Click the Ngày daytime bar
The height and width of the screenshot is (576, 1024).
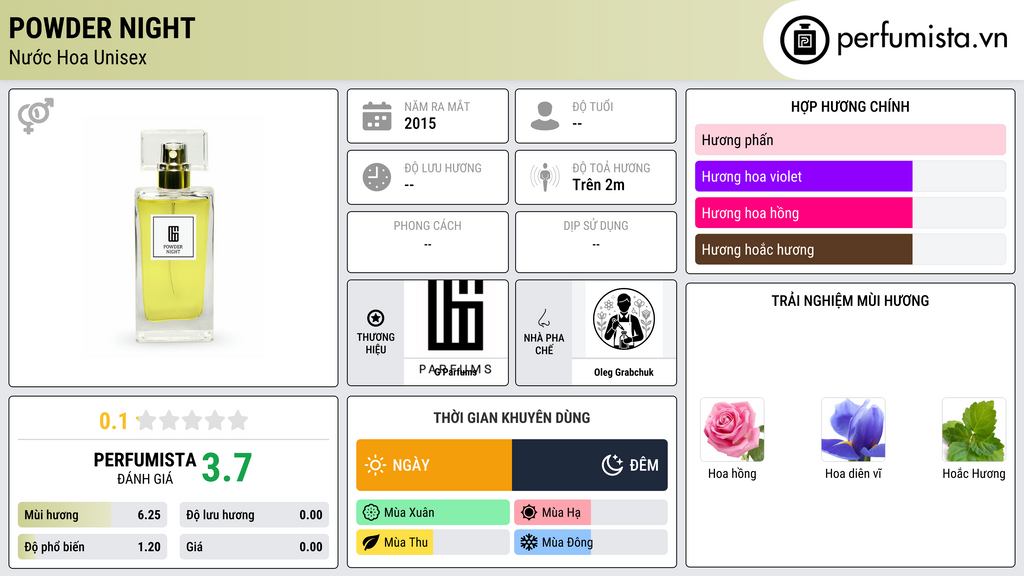(434, 465)
